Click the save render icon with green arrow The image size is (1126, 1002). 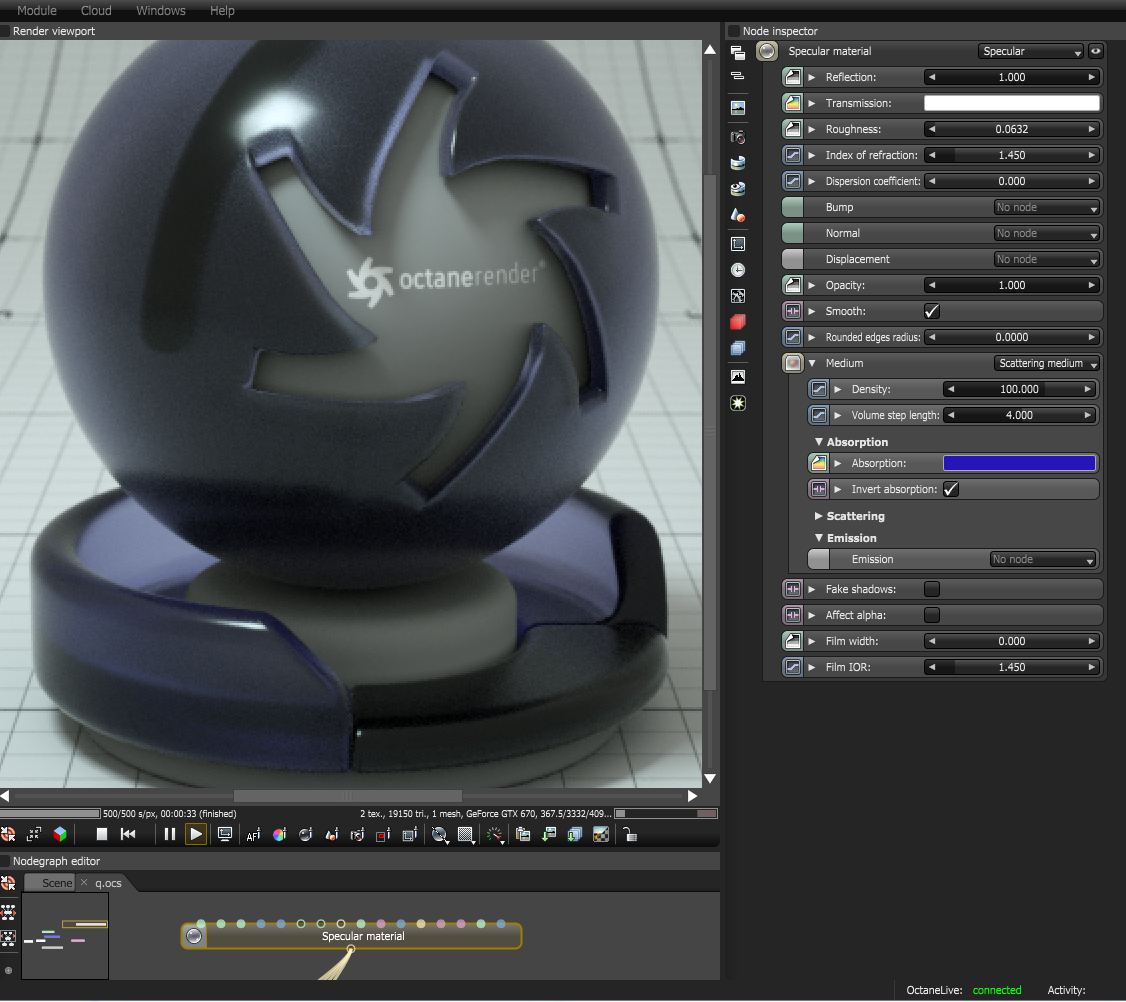click(x=549, y=835)
